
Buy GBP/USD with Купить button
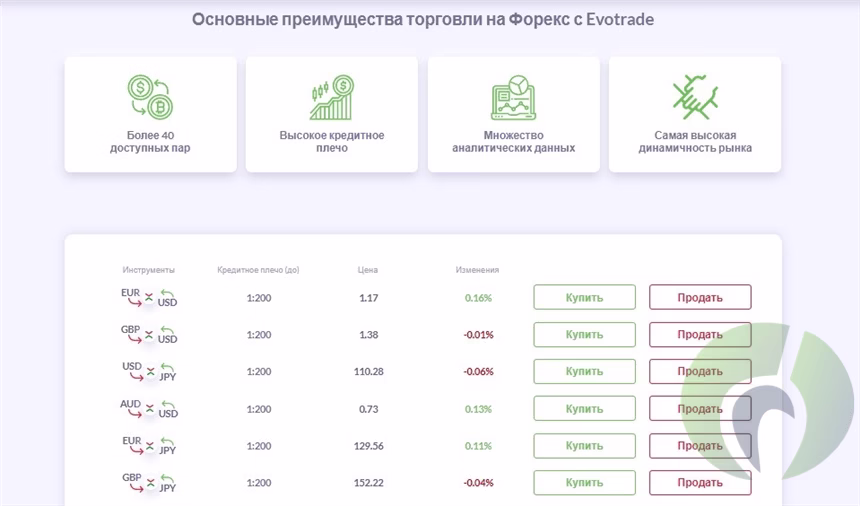(x=584, y=334)
